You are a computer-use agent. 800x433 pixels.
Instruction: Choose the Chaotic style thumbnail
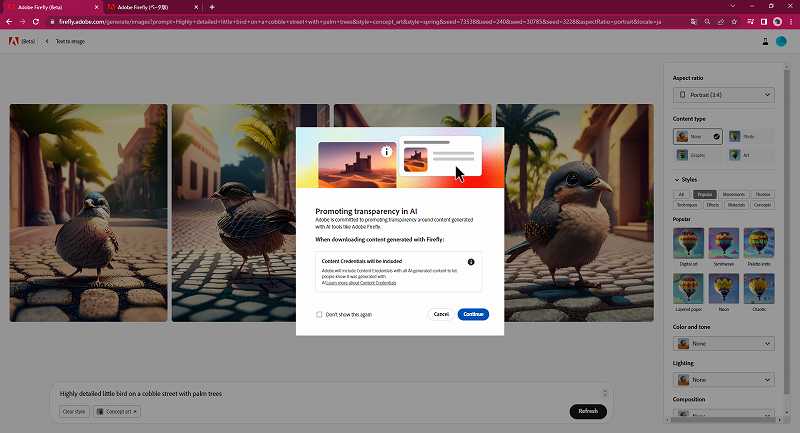click(x=759, y=289)
